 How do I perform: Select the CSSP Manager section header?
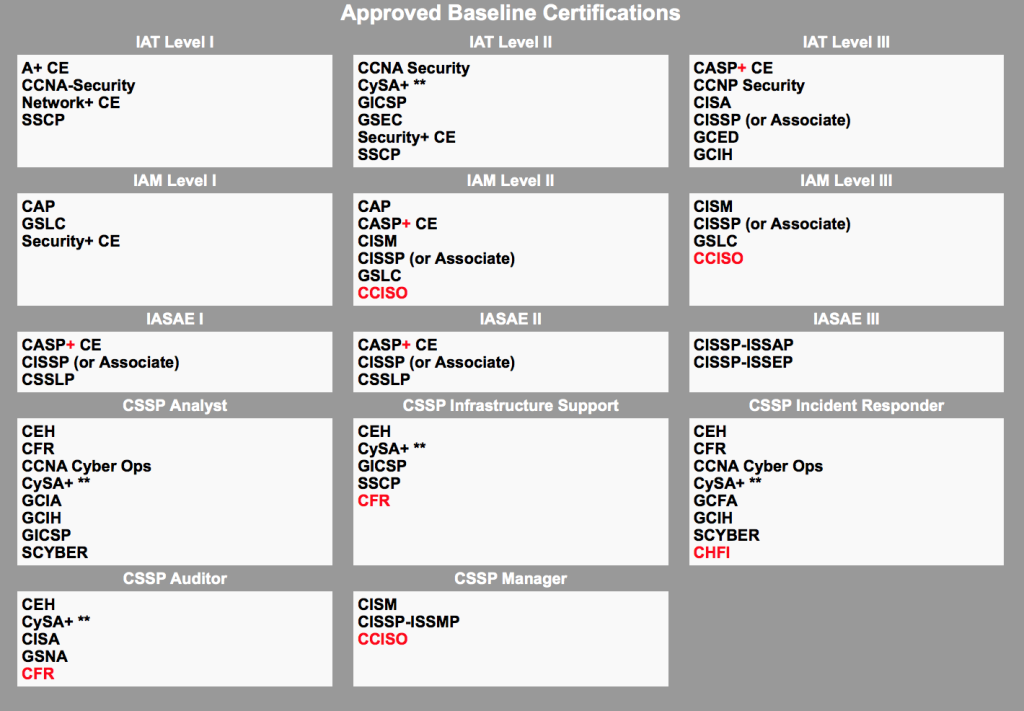click(x=510, y=578)
